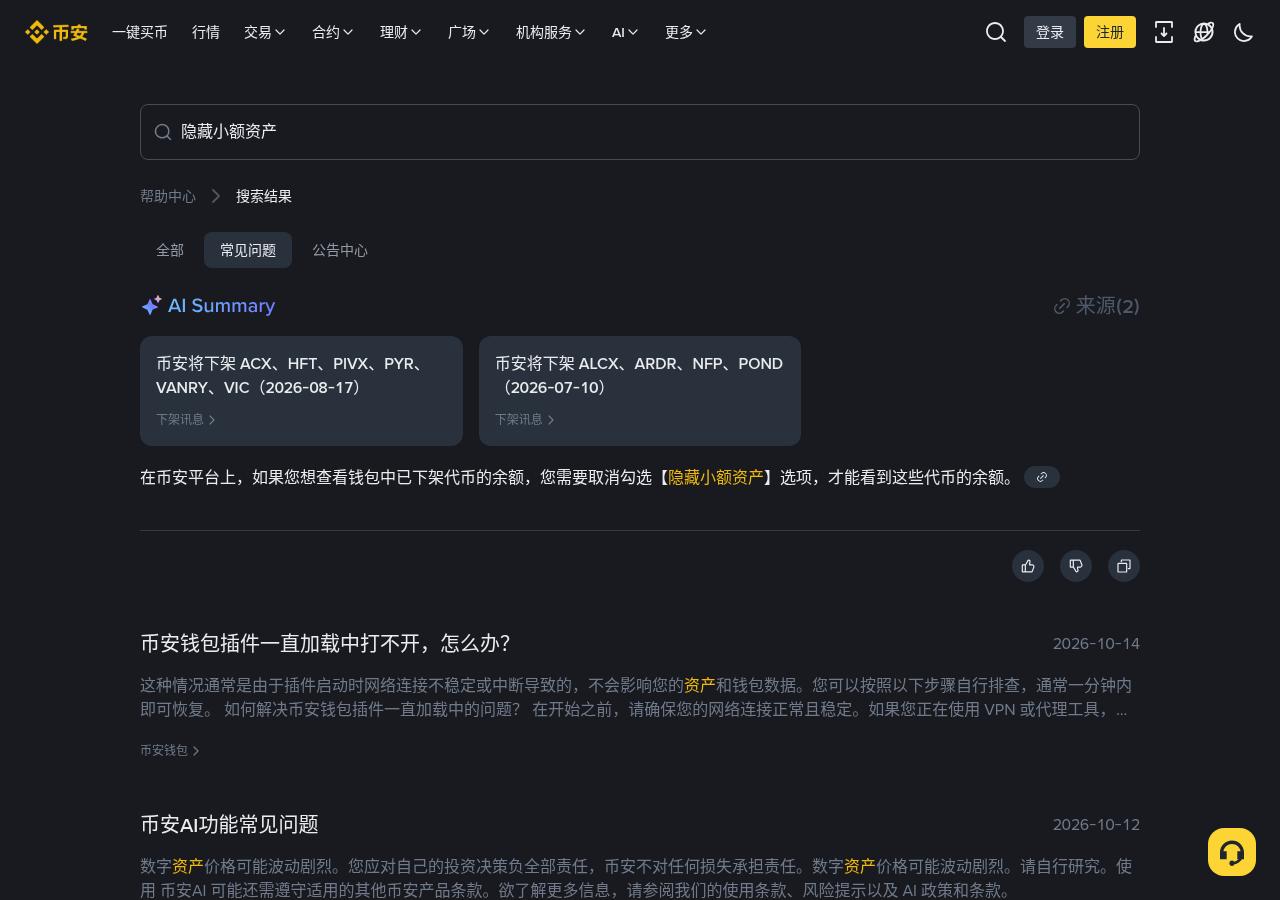This screenshot has height=900, width=1280.
Task: Click the 来源(2) sources link
Action: pos(1097,306)
